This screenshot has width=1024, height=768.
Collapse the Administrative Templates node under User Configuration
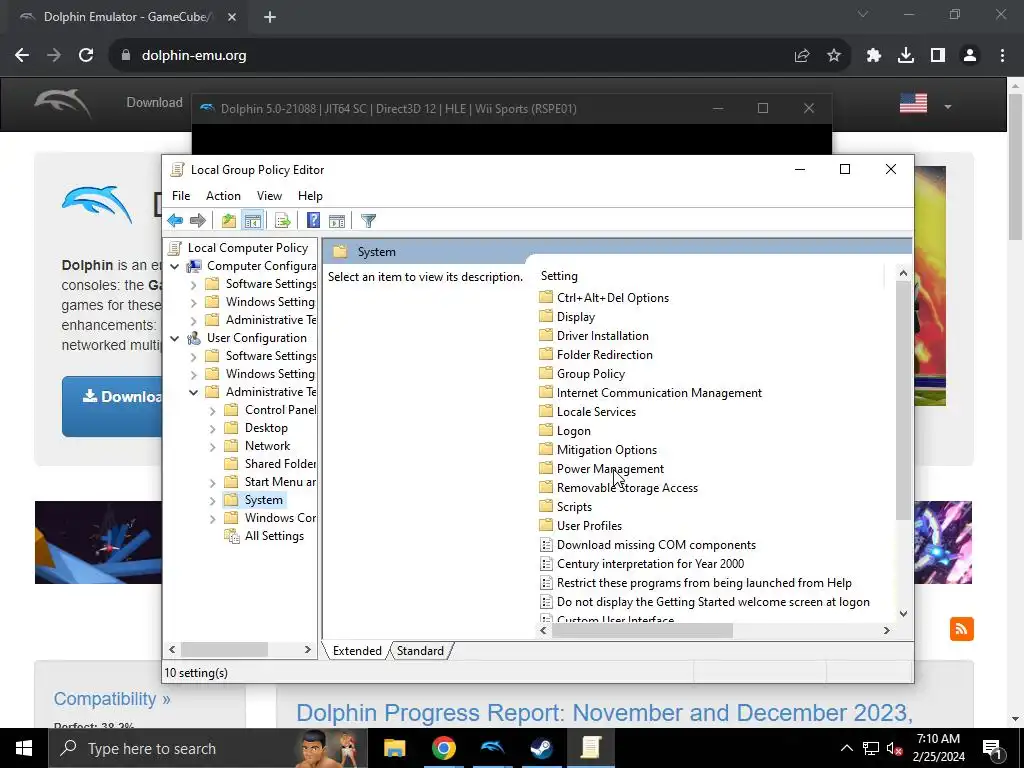(x=193, y=392)
